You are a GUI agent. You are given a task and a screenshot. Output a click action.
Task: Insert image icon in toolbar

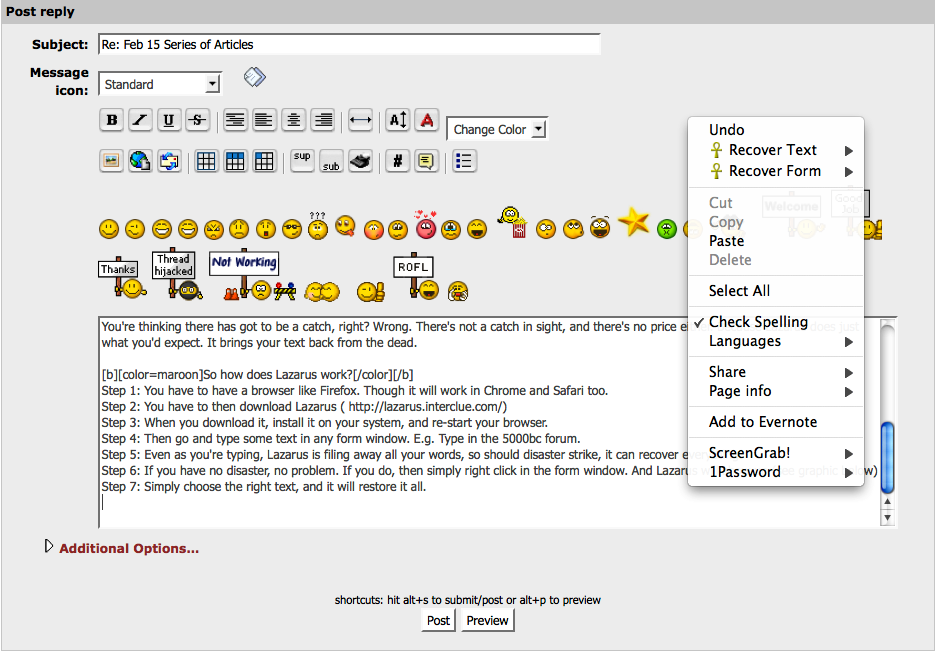[112, 161]
